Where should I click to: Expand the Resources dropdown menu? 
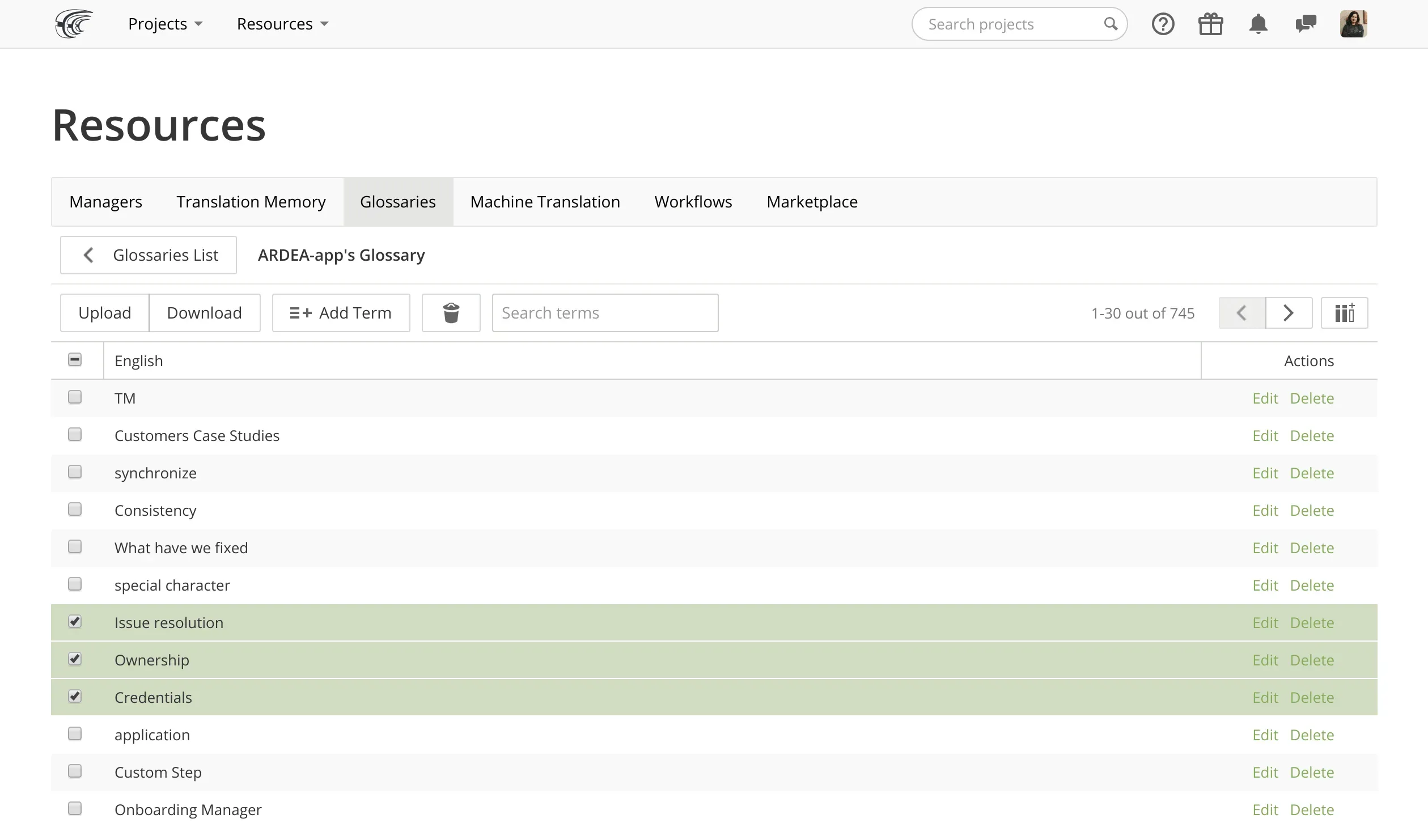[283, 24]
